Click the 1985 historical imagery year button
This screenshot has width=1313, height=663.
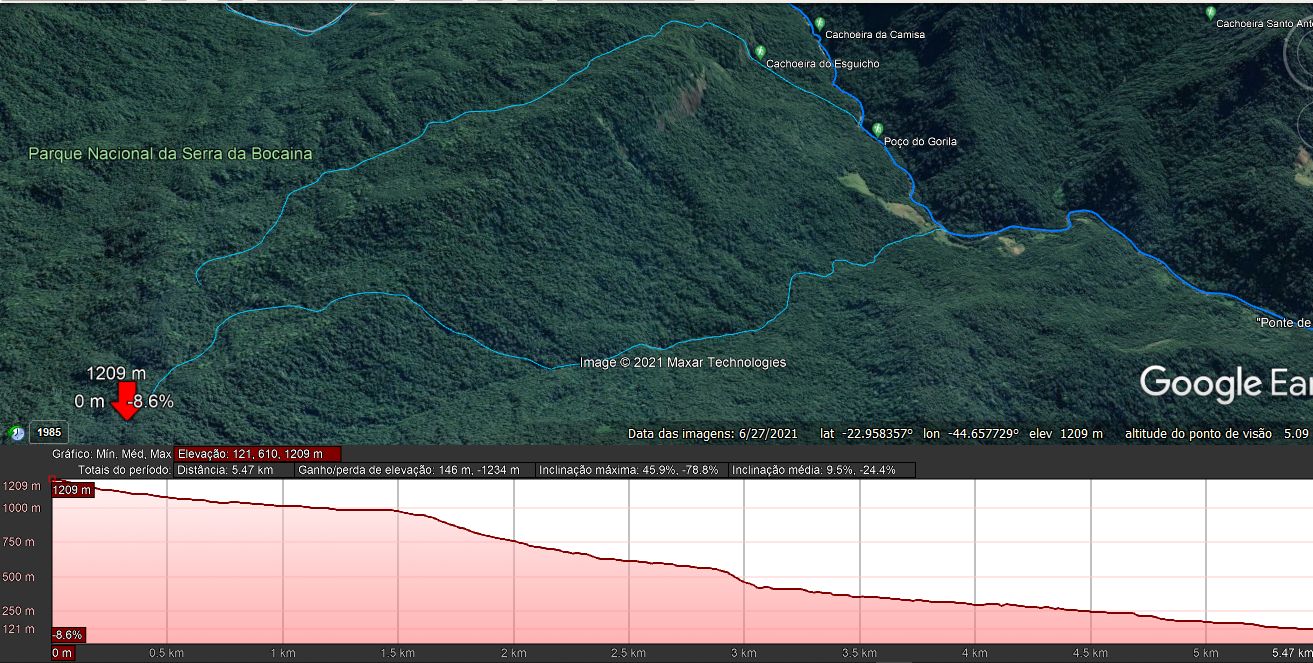(48, 433)
